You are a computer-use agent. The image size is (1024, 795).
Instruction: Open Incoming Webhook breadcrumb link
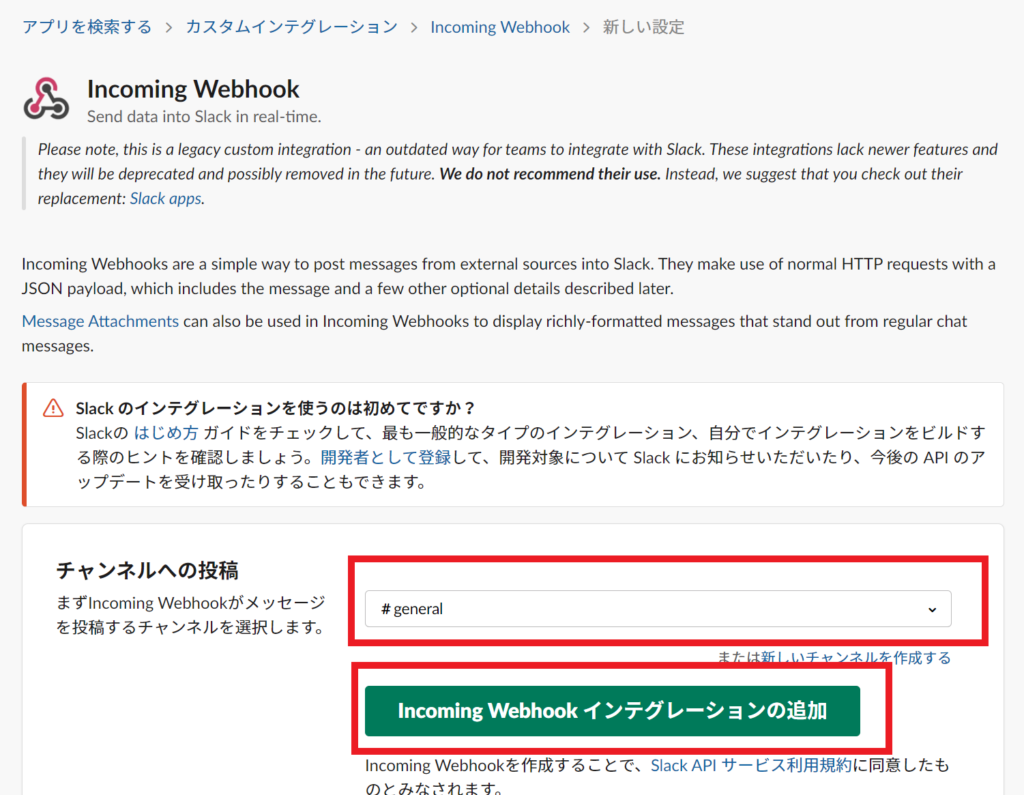pos(500,27)
